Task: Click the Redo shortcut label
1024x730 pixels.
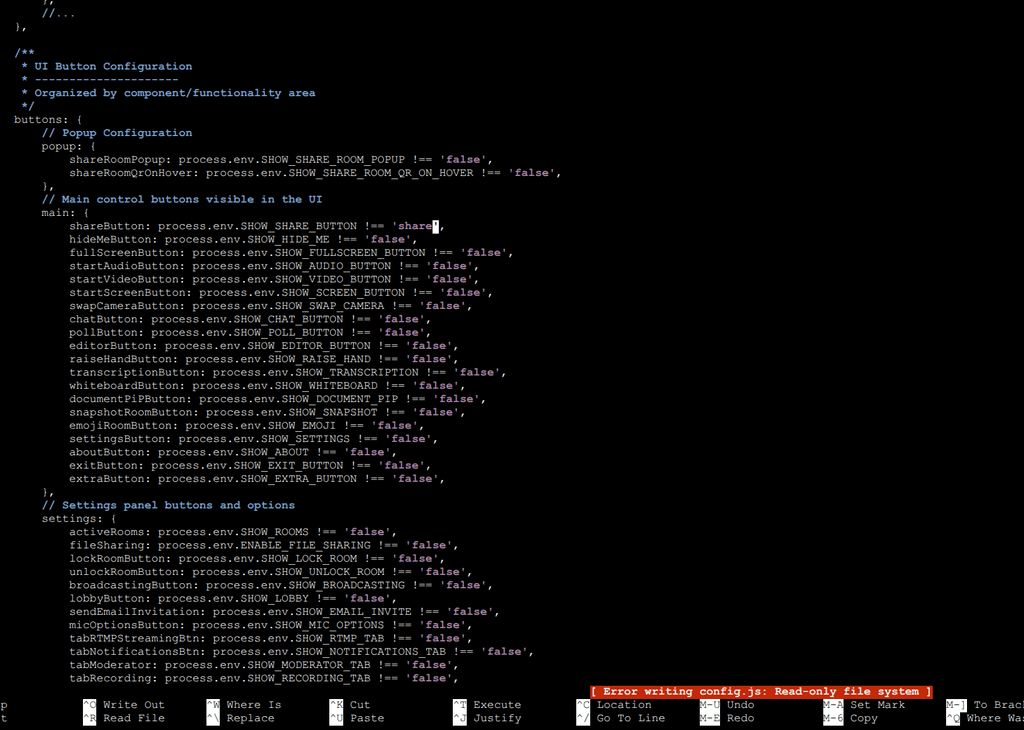Action: click(x=740, y=718)
